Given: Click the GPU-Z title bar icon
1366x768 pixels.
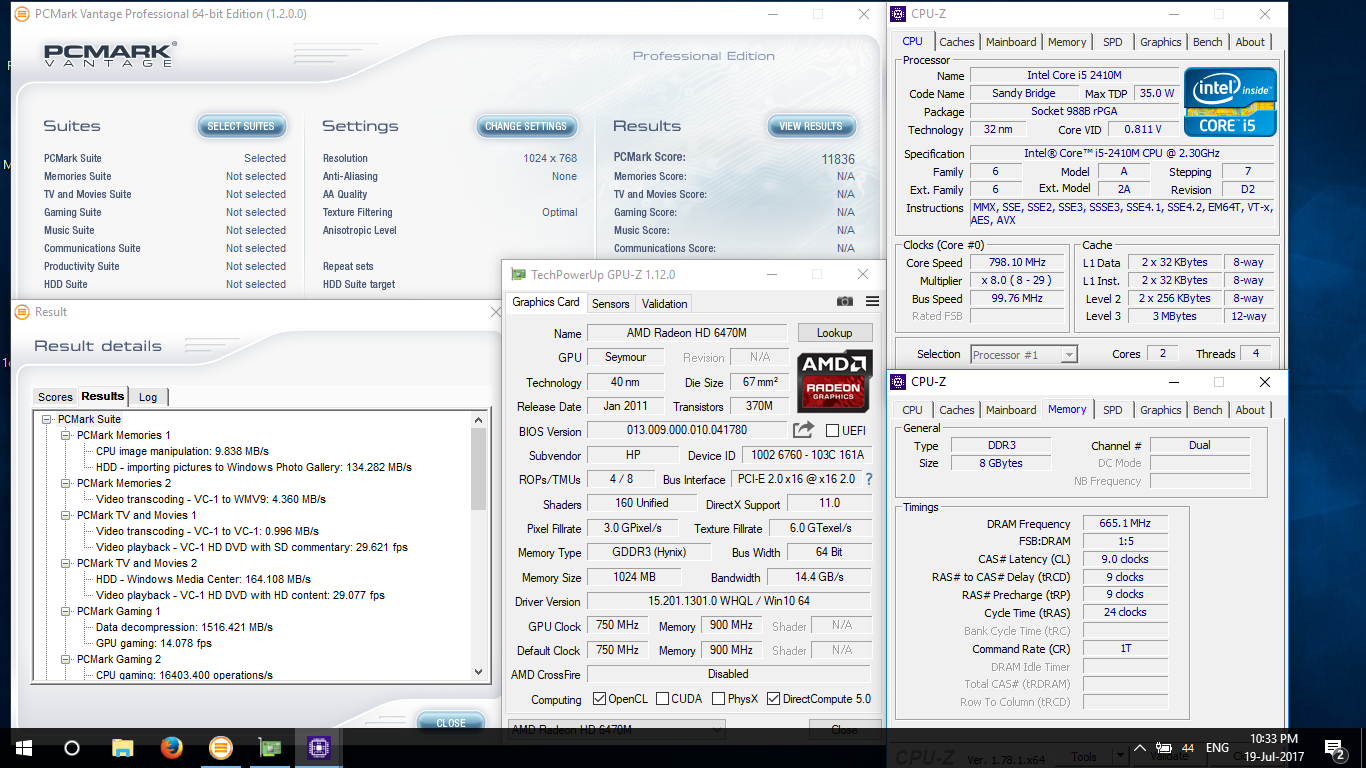Looking at the screenshot, I should [x=518, y=274].
